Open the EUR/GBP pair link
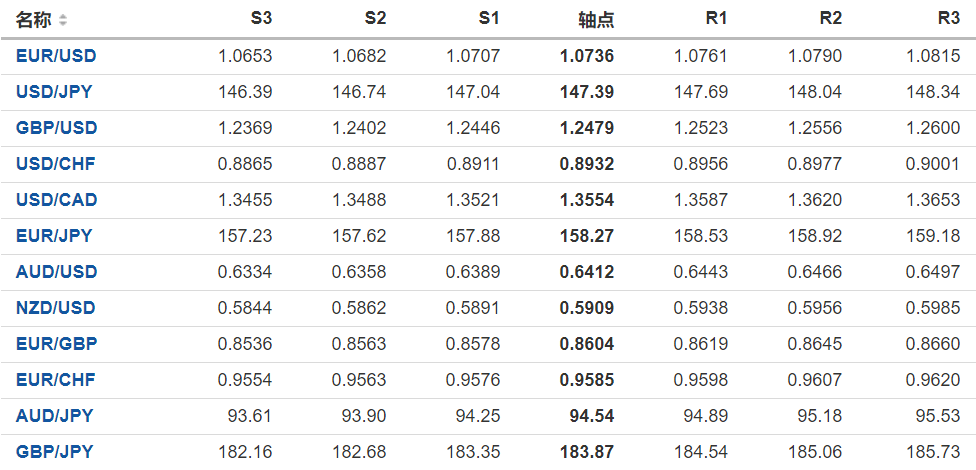Screen dimensions: 976x470 coord(56,344)
